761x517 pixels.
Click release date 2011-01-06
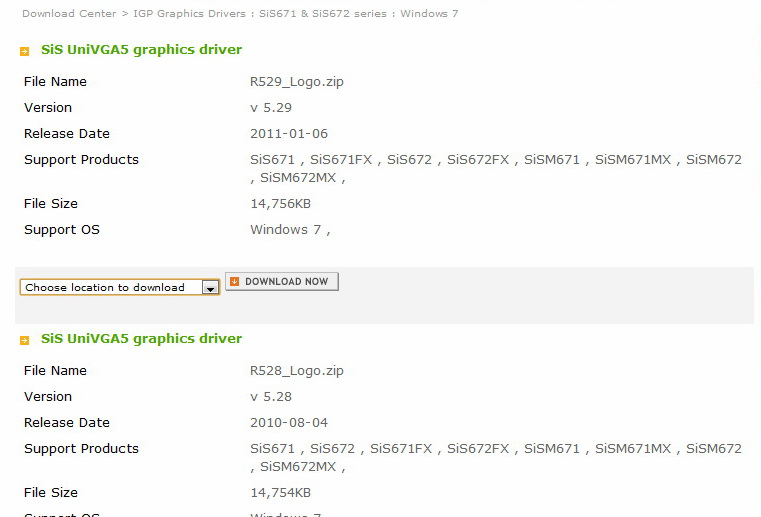[289, 133]
